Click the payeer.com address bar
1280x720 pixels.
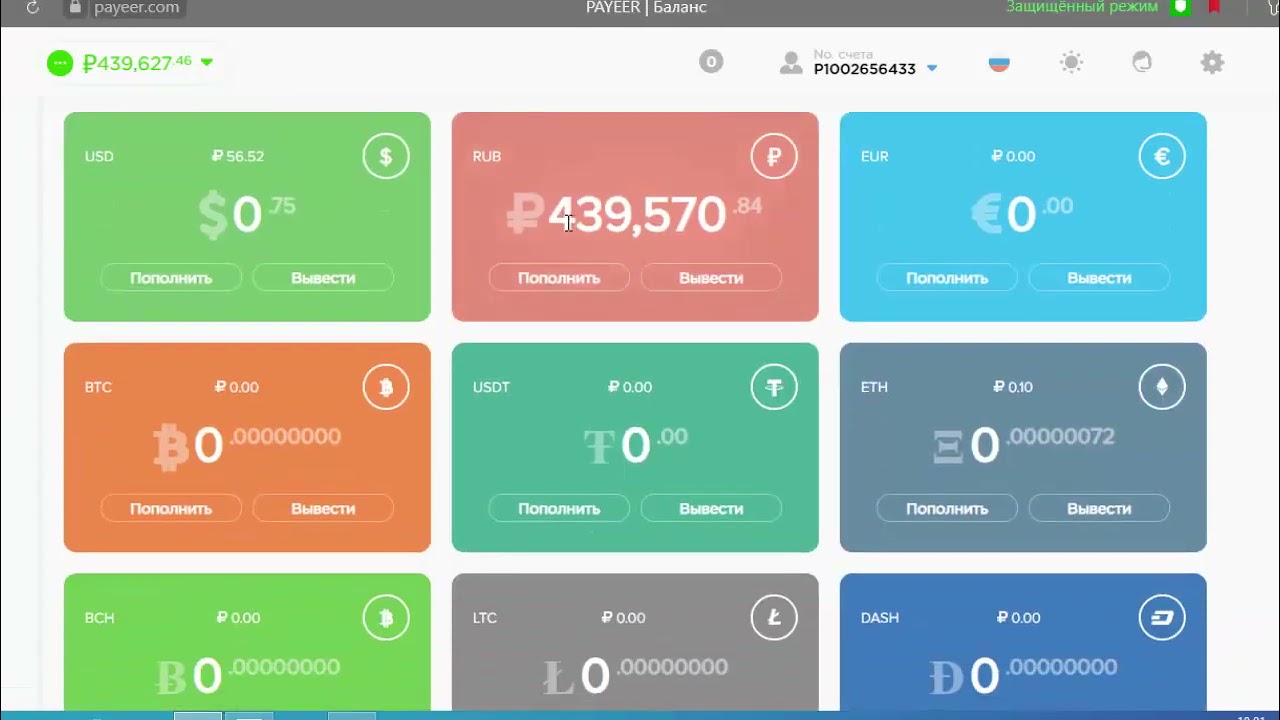click(137, 8)
